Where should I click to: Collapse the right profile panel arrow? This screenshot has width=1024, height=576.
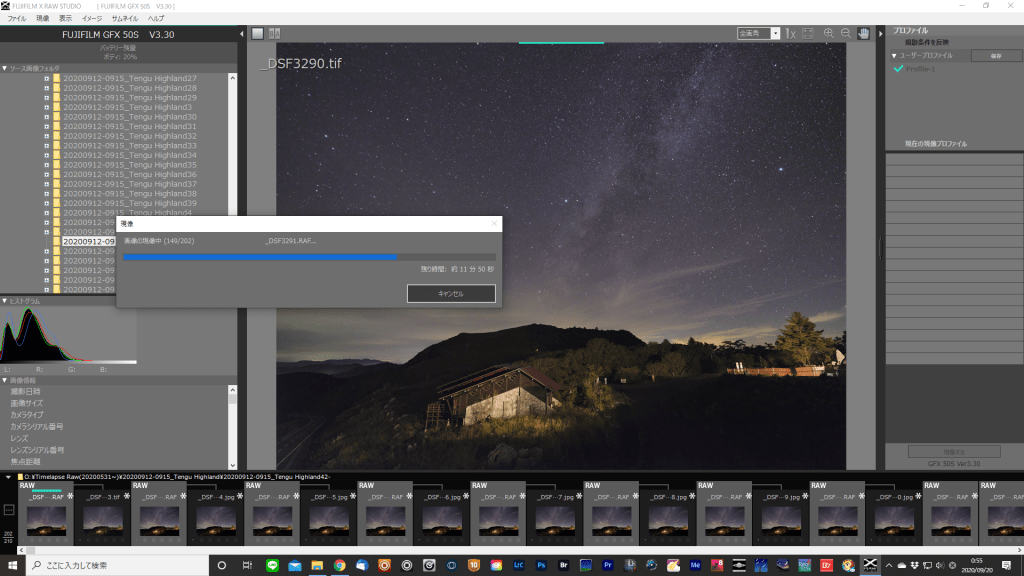[x=881, y=33]
